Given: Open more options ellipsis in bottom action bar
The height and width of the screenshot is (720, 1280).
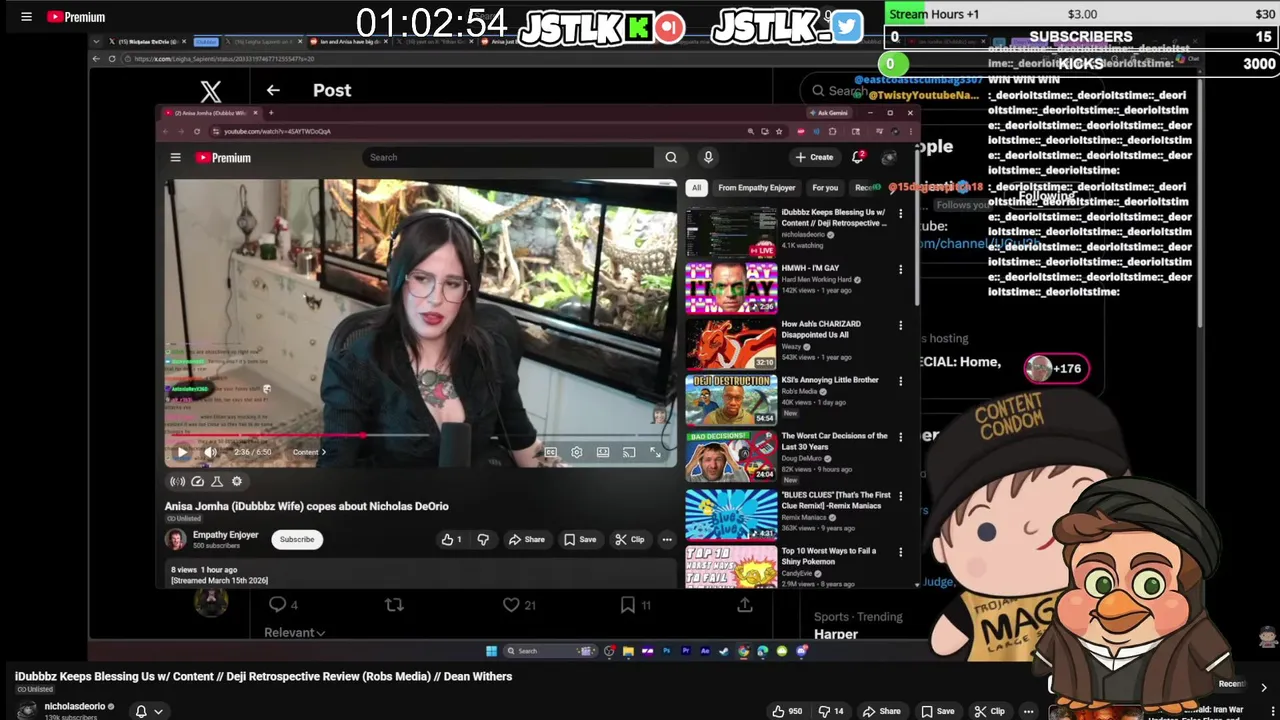Looking at the screenshot, I should coord(1028,711).
